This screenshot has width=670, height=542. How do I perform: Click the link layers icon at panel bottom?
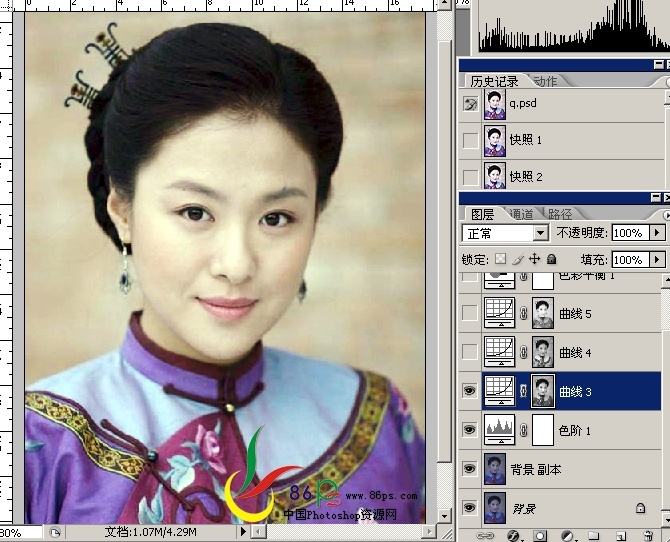click(485, 536)
